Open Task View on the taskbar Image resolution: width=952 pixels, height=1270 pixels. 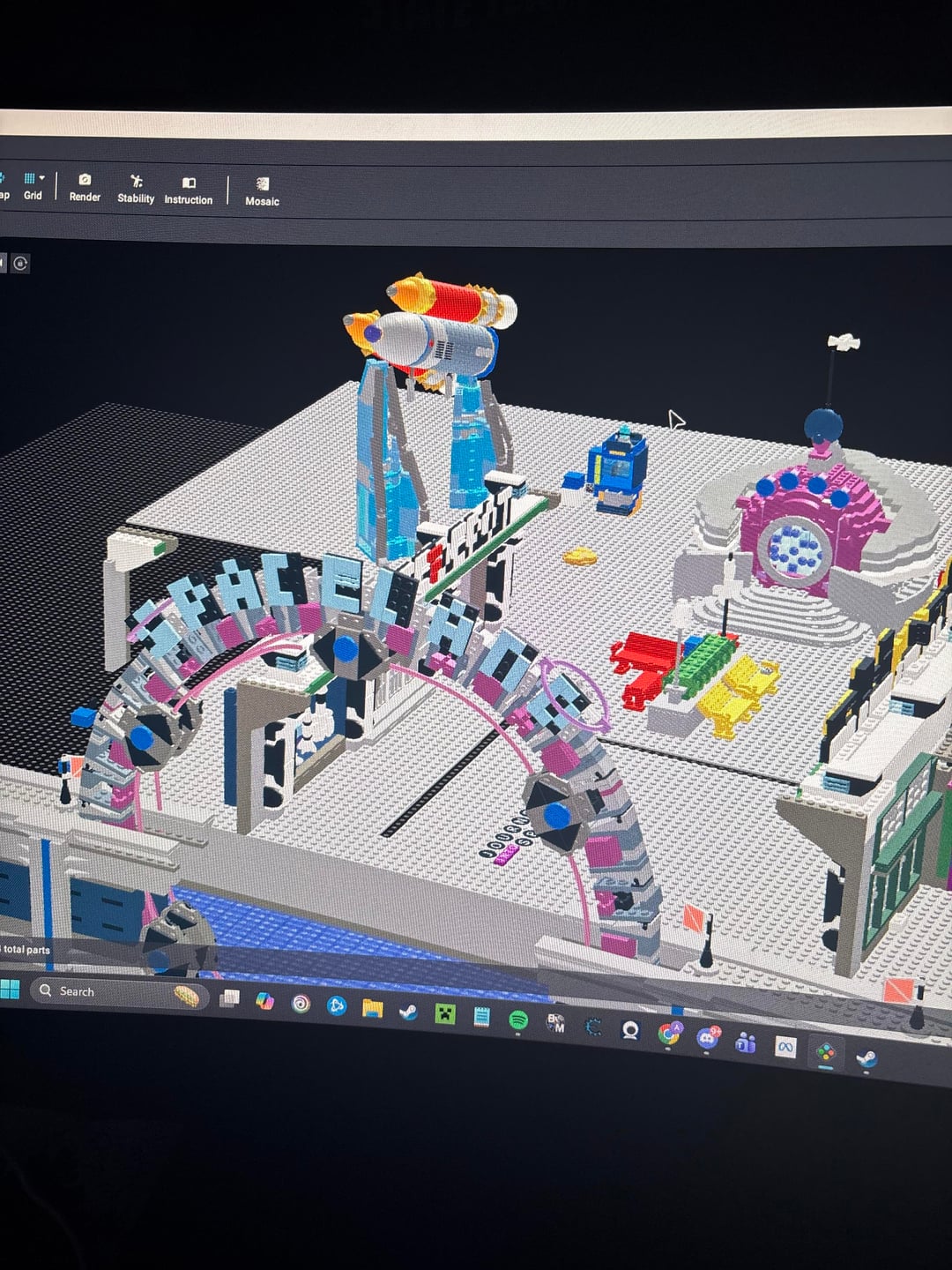(229, 997)
